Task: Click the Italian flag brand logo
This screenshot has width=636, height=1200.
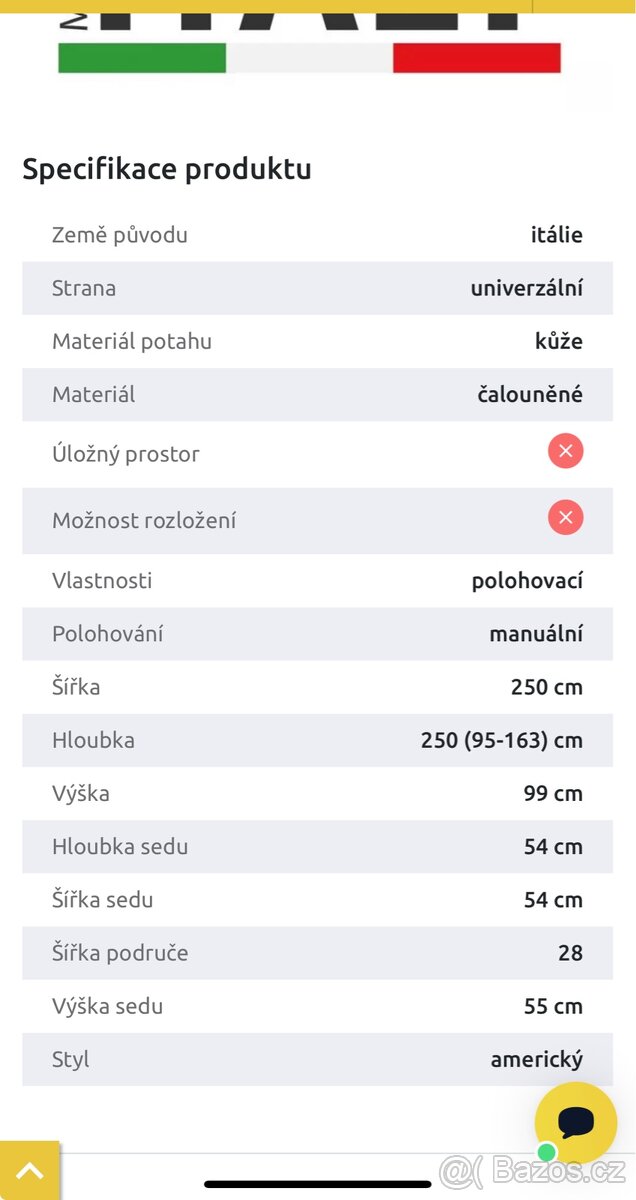Action: [x=310, y=56]
